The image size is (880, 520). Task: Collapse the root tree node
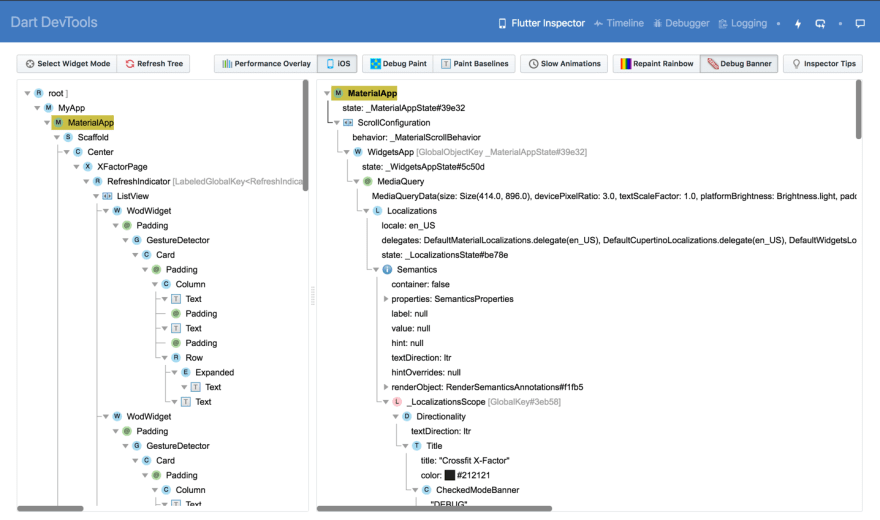coord(28,93)
